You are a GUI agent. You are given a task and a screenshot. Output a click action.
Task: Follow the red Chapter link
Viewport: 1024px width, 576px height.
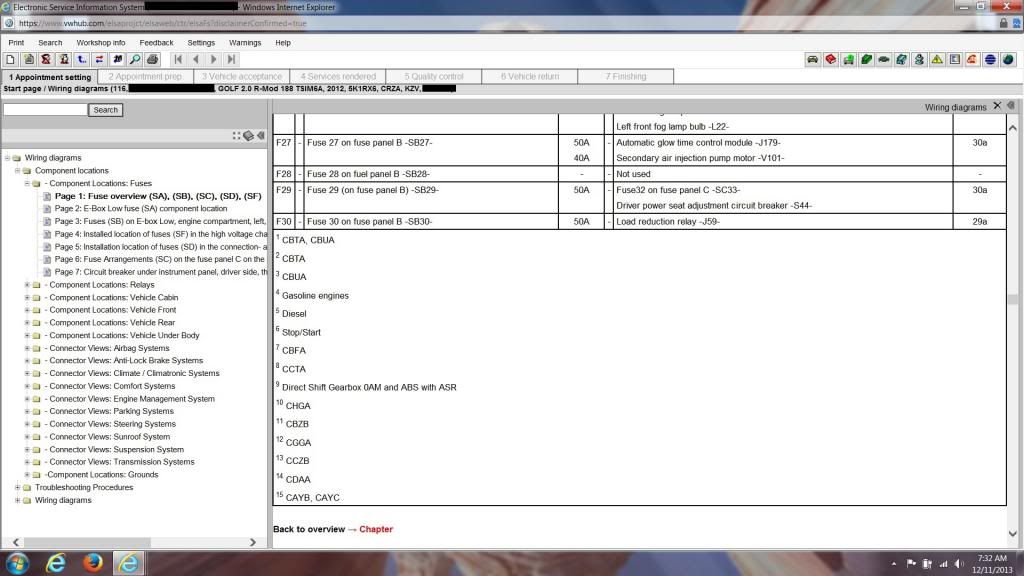pos(376,530)
